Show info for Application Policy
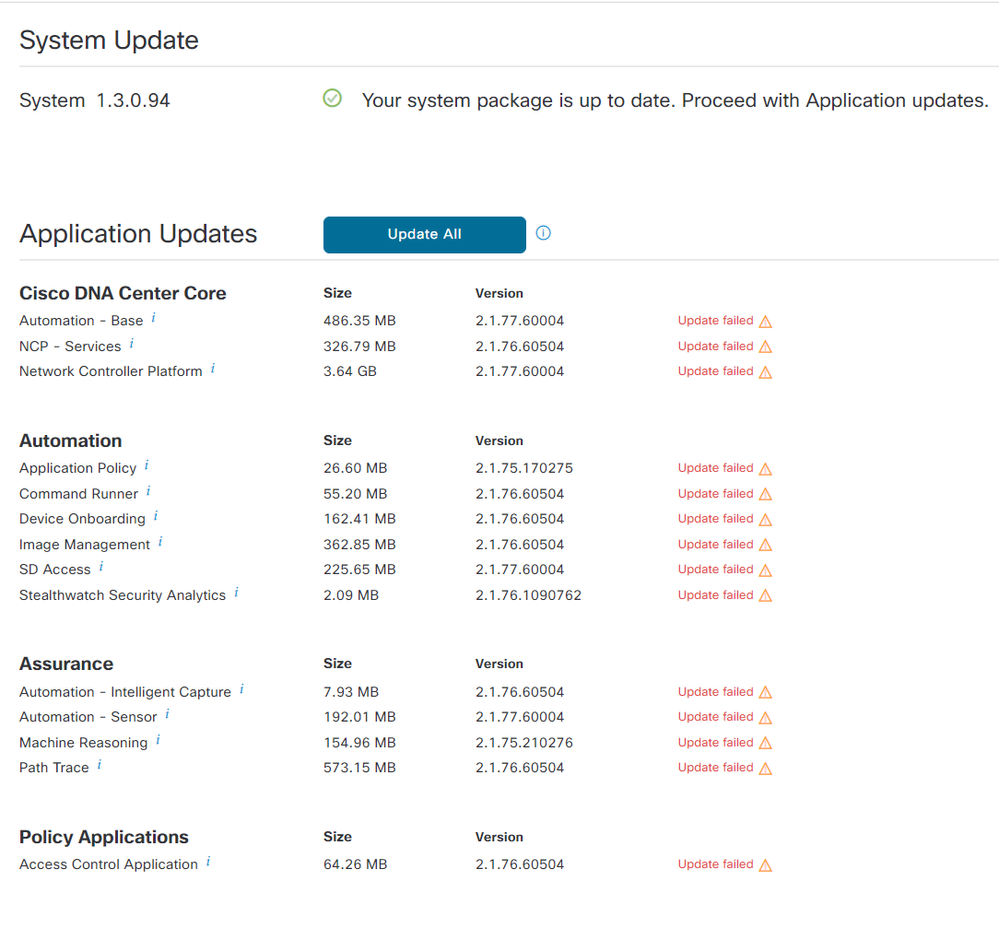This screenshot has height=928, width=999. (147, 466)
